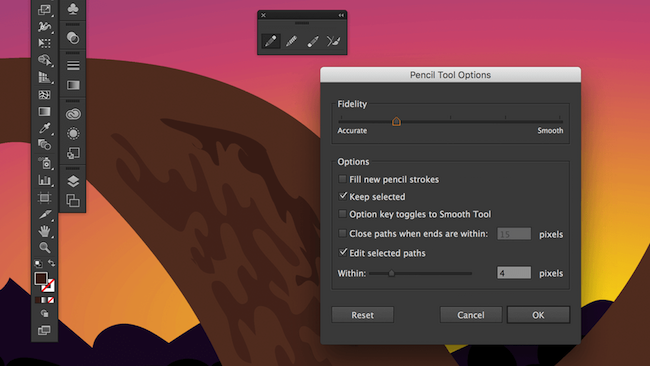The image size is (650, 366).
Task: Select the Artboard tool
Action: click(44, 197)
